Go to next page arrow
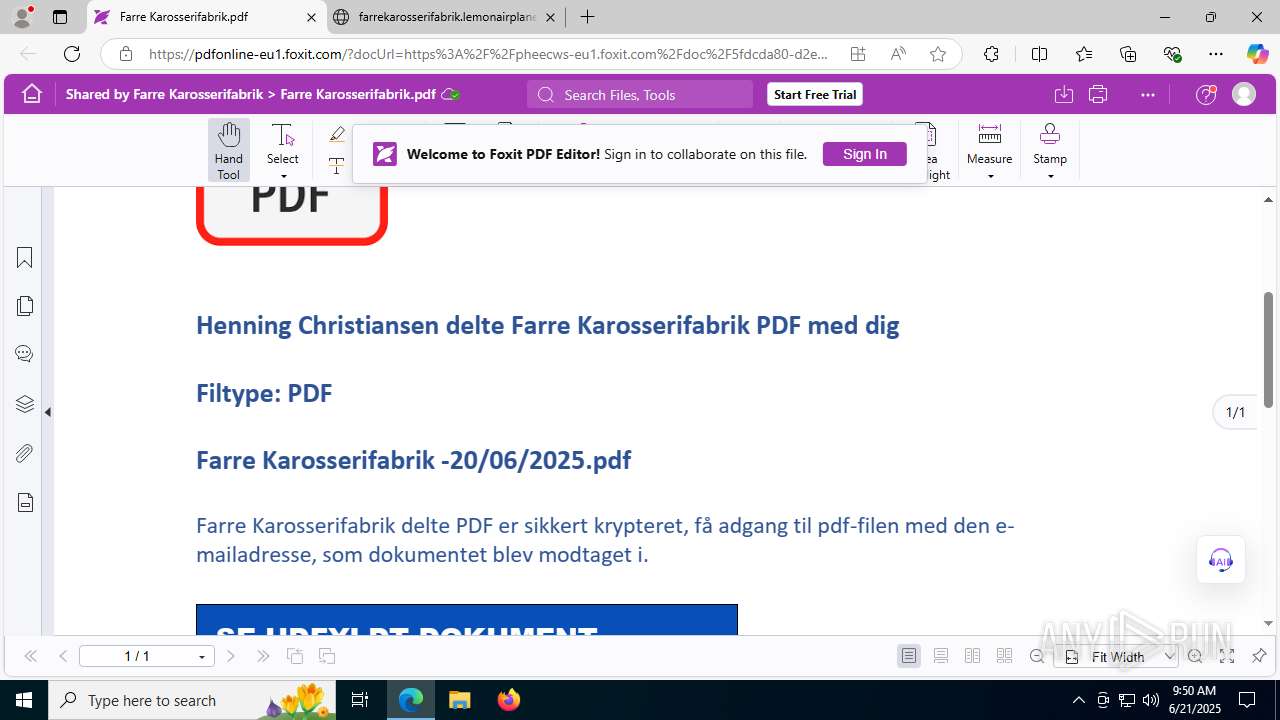Viewport: 1280px width, 720px height. click(x=231, y=656)
